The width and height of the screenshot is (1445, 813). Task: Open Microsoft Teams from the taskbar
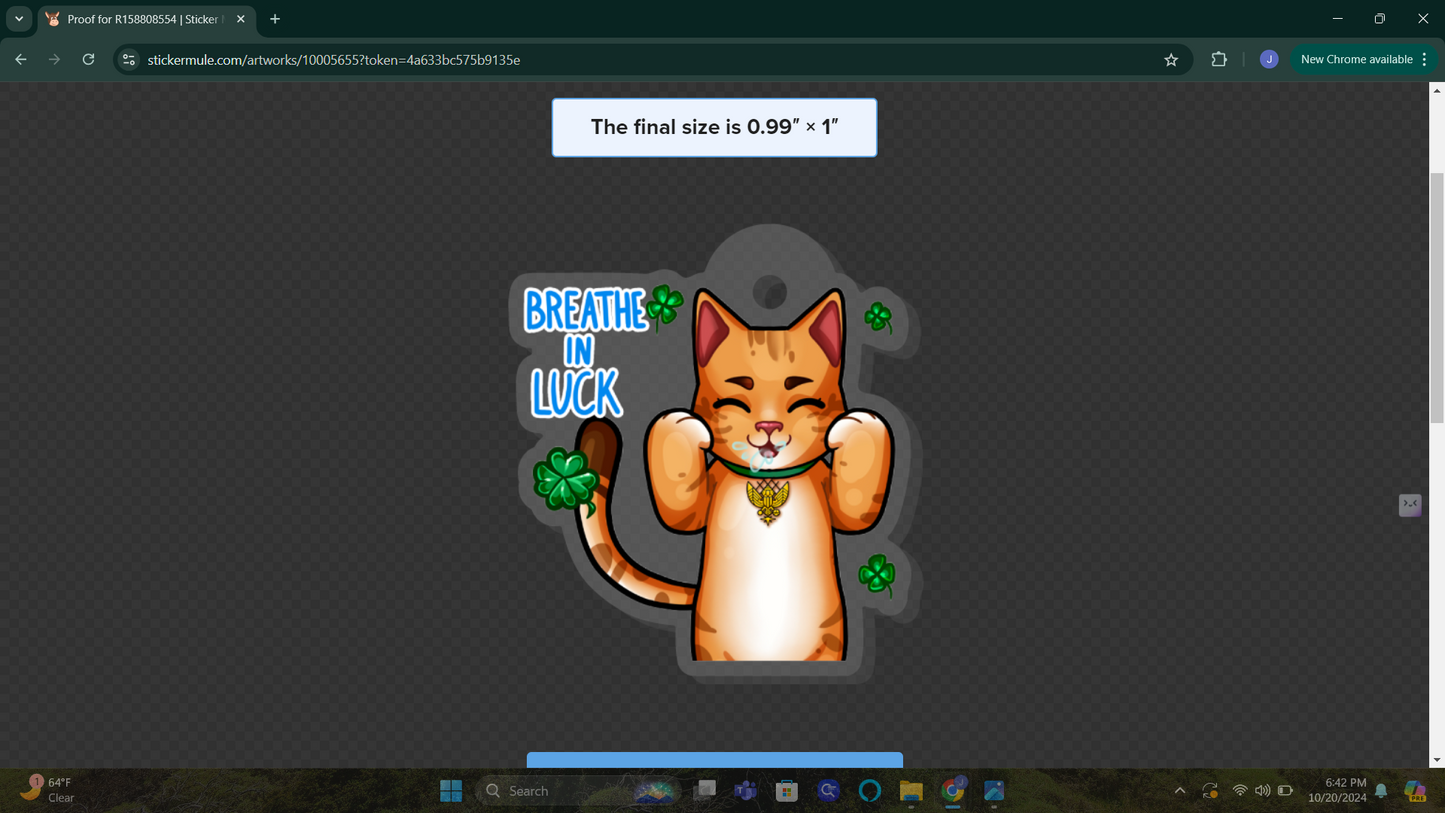(x=745, y=791)
